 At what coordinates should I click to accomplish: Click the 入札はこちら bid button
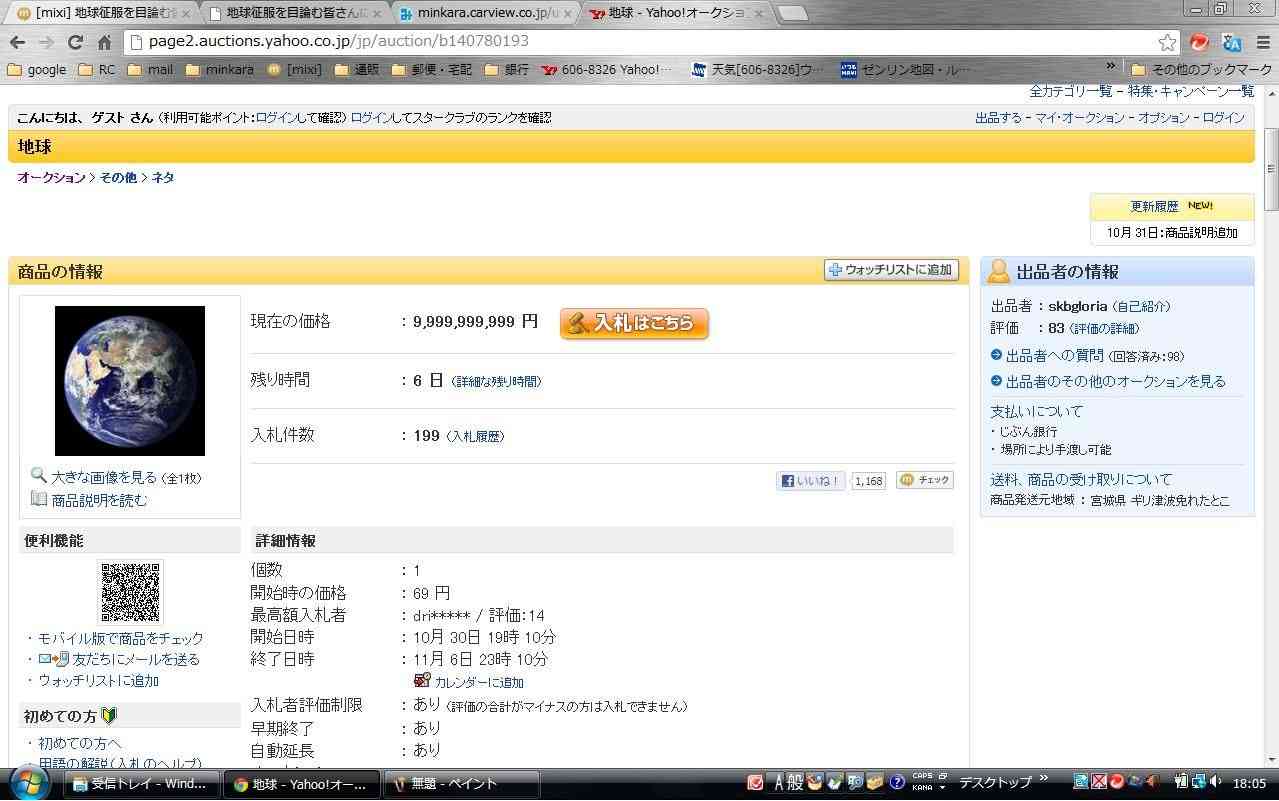pos(634,323)
